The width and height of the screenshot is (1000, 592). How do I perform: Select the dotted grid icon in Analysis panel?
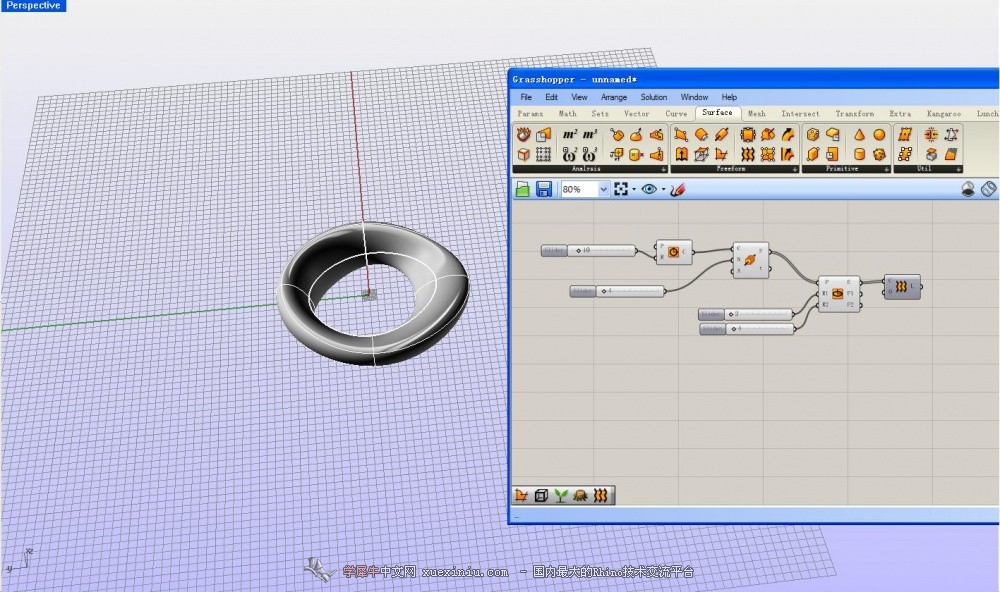click(x=543, y=154)
